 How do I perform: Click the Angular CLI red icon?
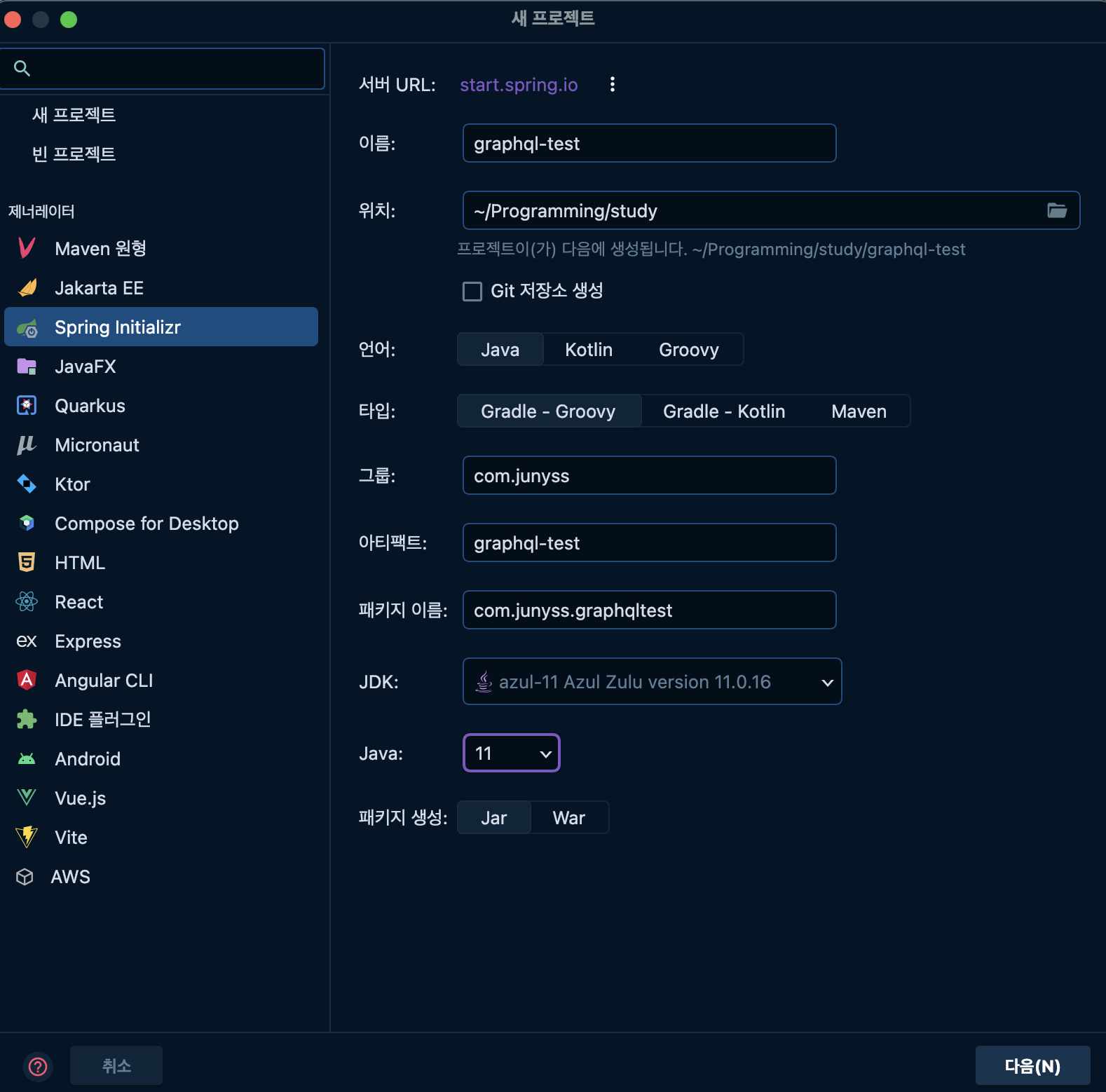click(x=27, y=680)
